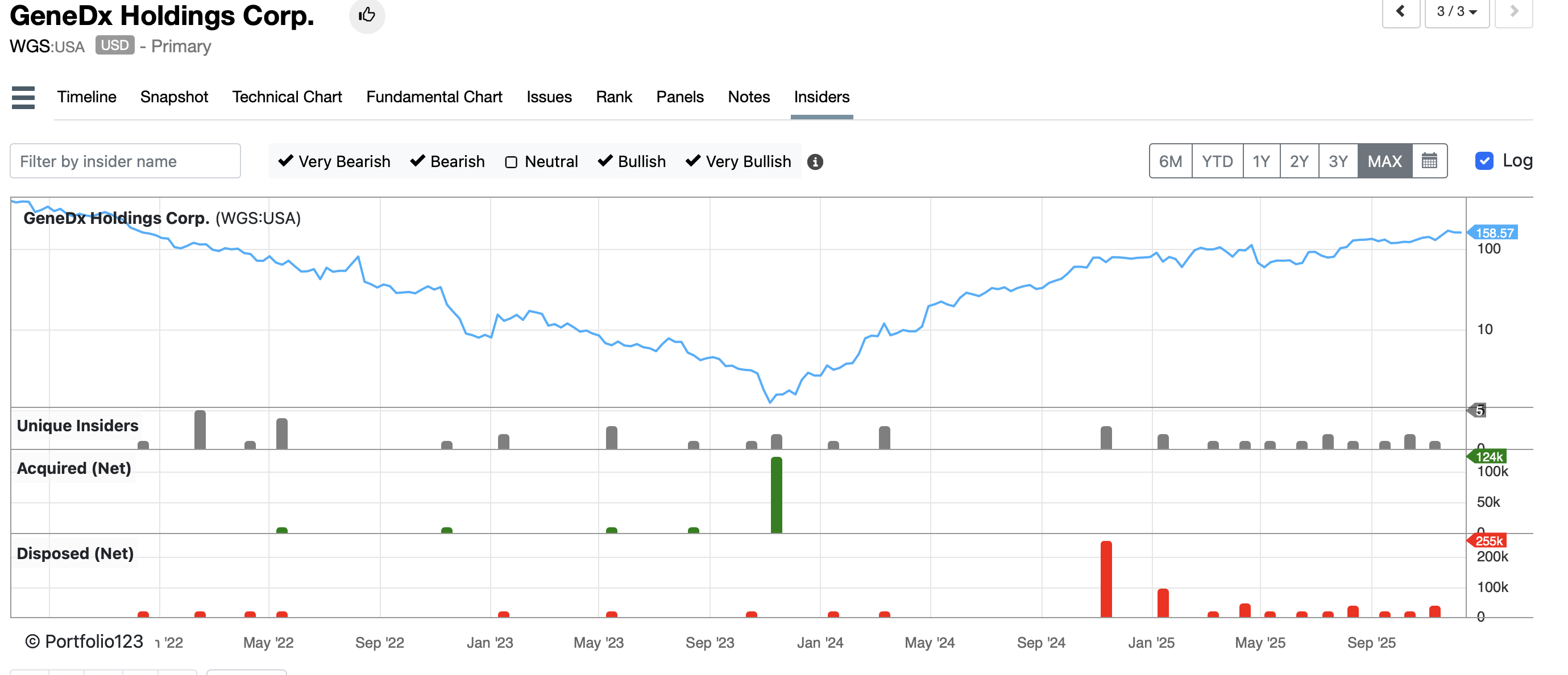This screenshot has height=675, width=1568.
Task: Switch to the Technical Chart tab
Action: click(287, 97)
